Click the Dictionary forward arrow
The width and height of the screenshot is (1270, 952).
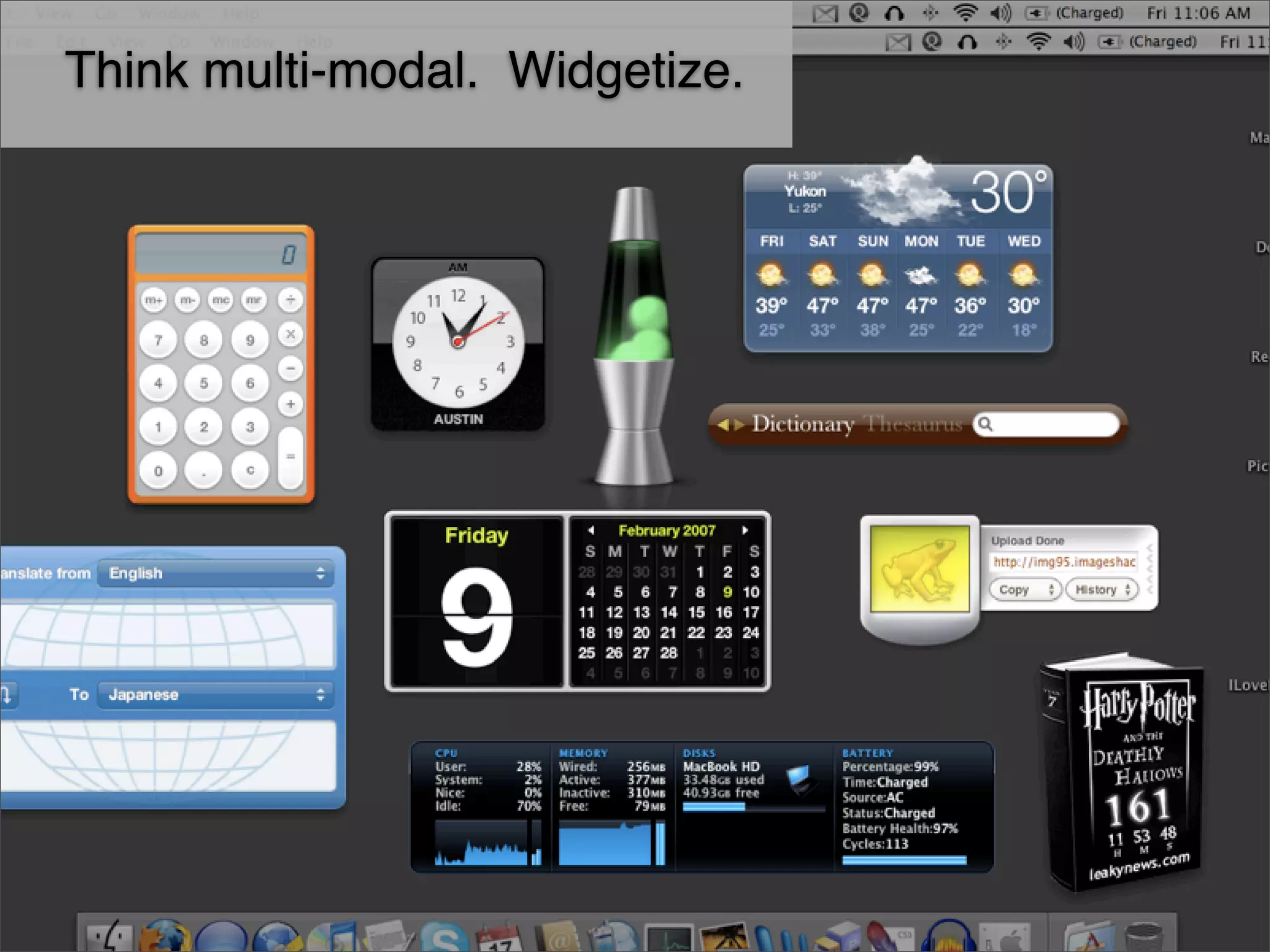pyautogui.click(x=739, y=425)
